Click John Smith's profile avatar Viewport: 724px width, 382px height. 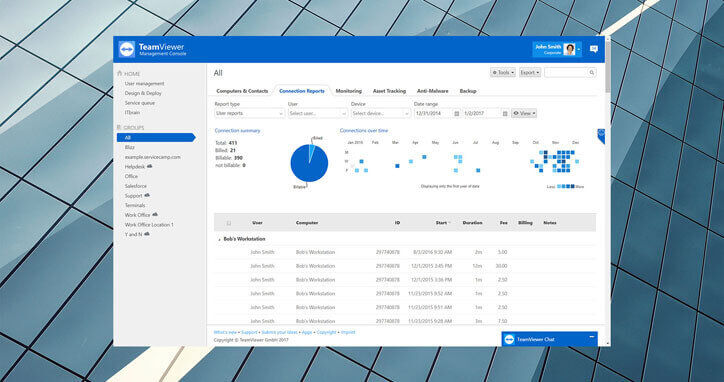click(569, 49)
